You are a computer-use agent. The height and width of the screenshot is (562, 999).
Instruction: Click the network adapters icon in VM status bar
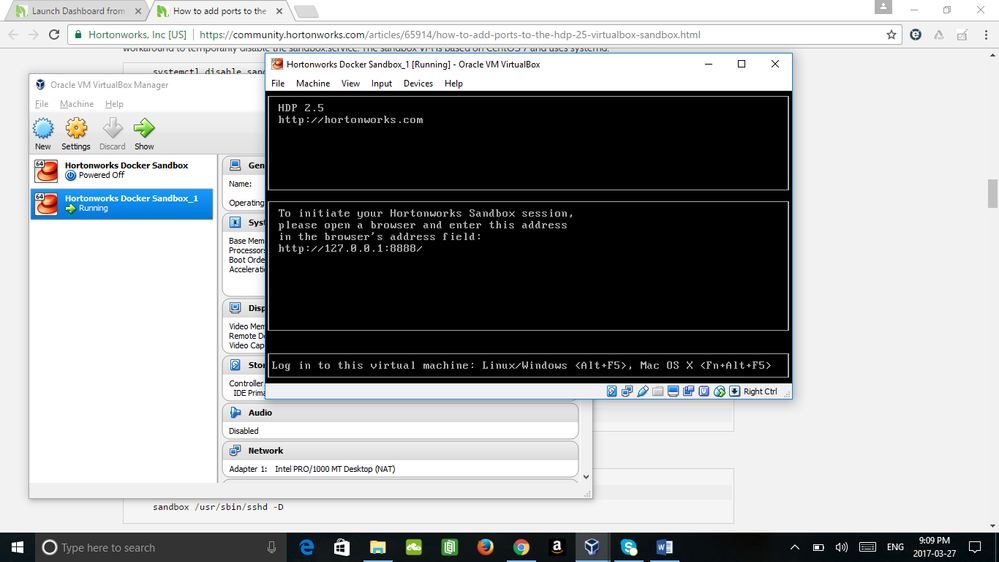tap(627, 391)
